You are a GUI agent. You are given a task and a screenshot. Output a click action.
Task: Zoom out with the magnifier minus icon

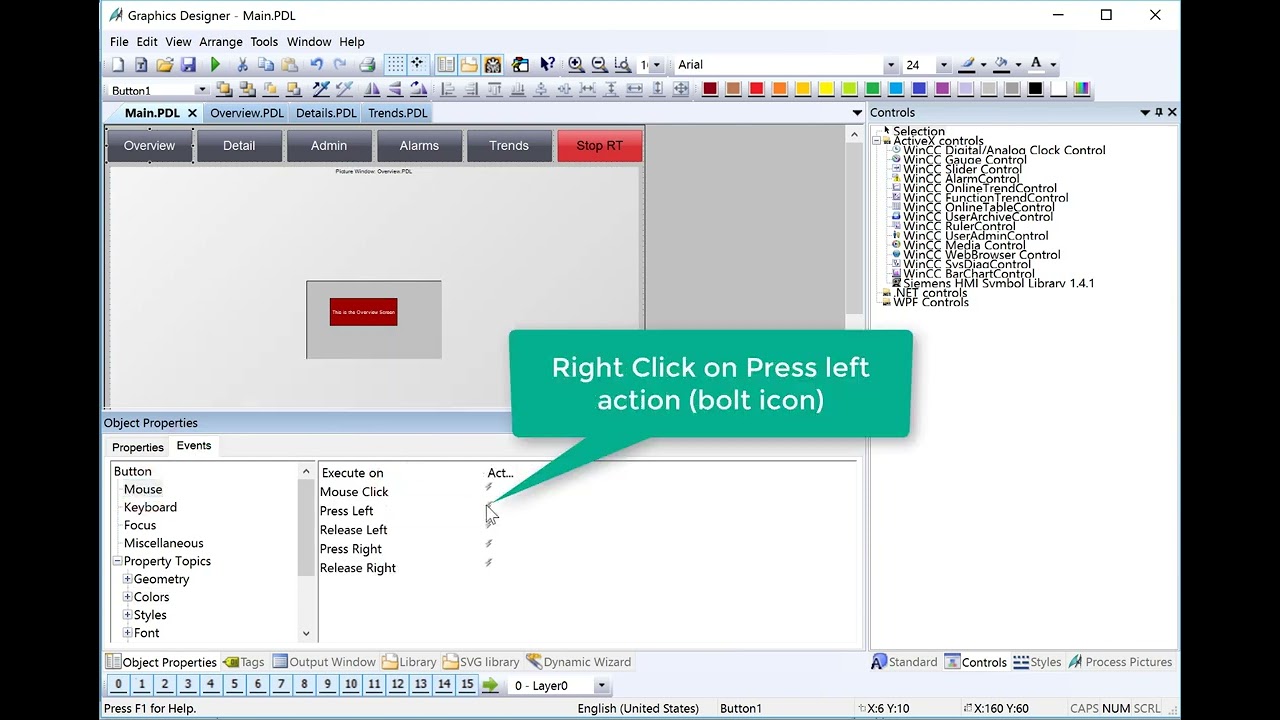click(x=599, y=65)
